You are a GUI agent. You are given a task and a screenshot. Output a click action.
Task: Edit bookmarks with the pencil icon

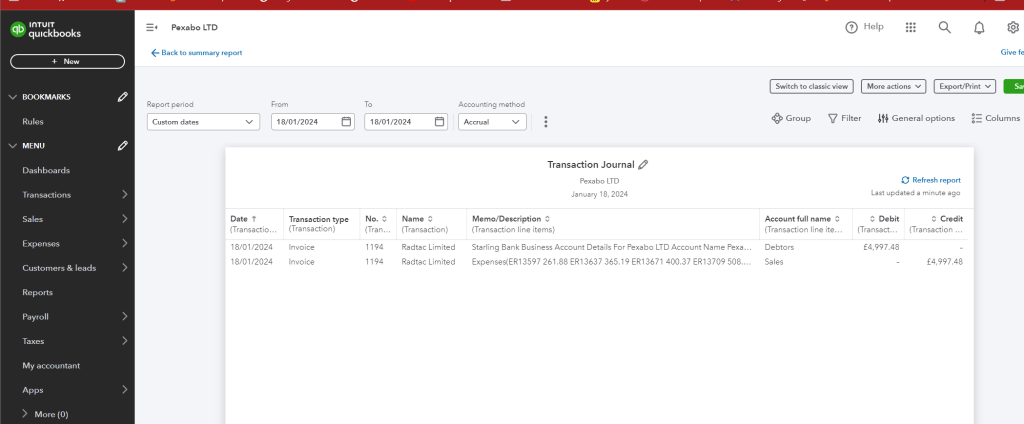pyautogui.click(x=122, y=97)
